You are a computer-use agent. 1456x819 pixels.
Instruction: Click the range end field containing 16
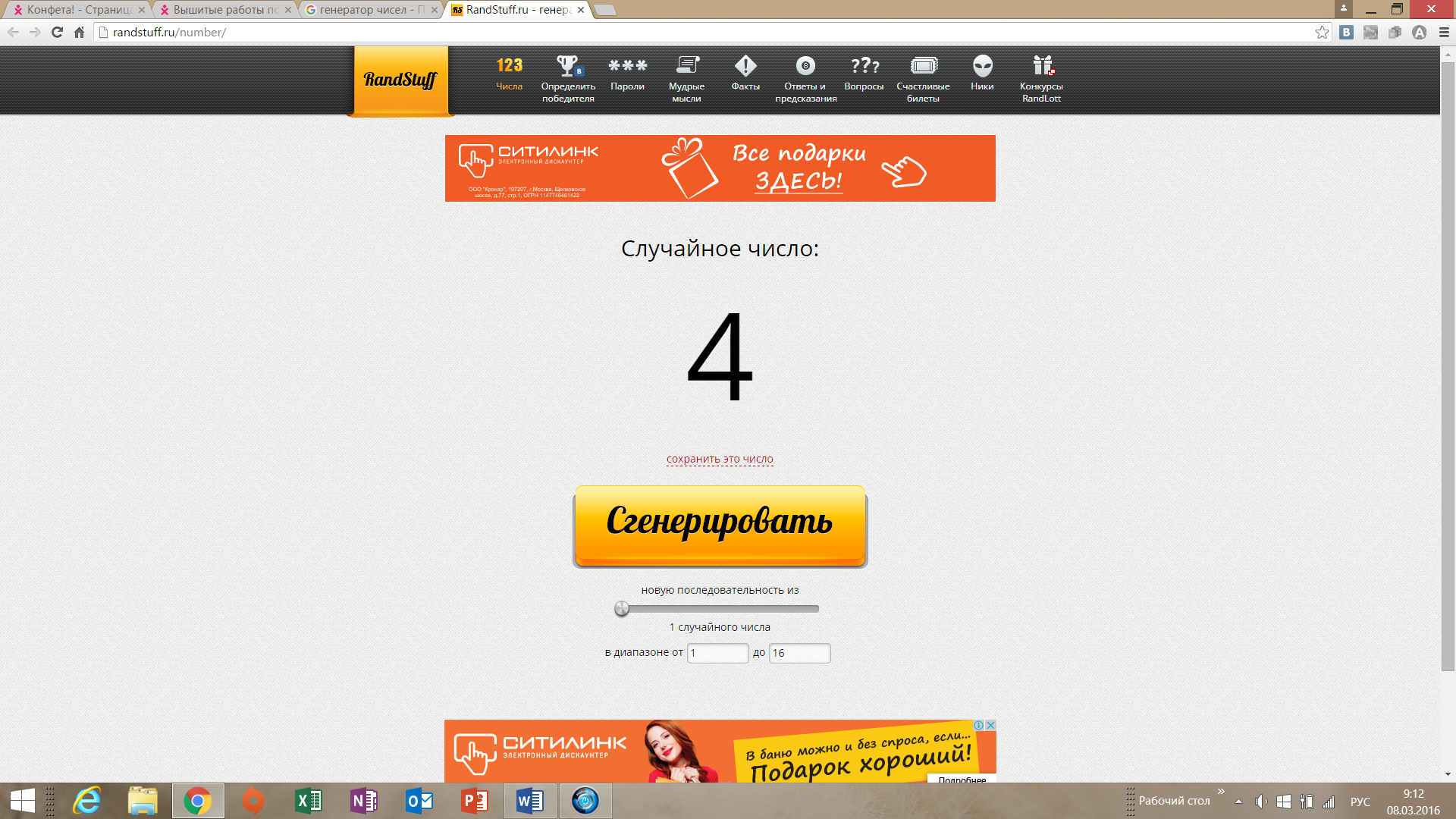pos(799,653)
